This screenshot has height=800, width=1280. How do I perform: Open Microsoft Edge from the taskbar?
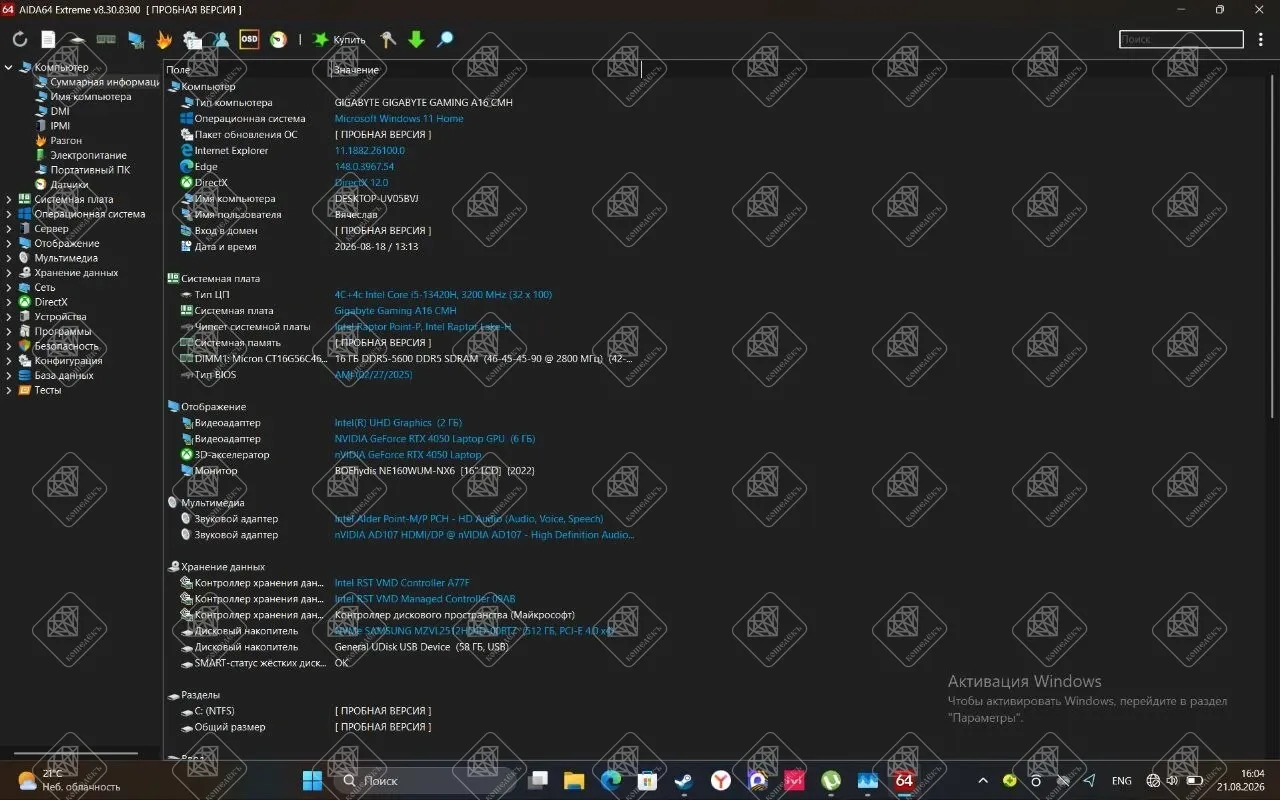coord(611,780)
